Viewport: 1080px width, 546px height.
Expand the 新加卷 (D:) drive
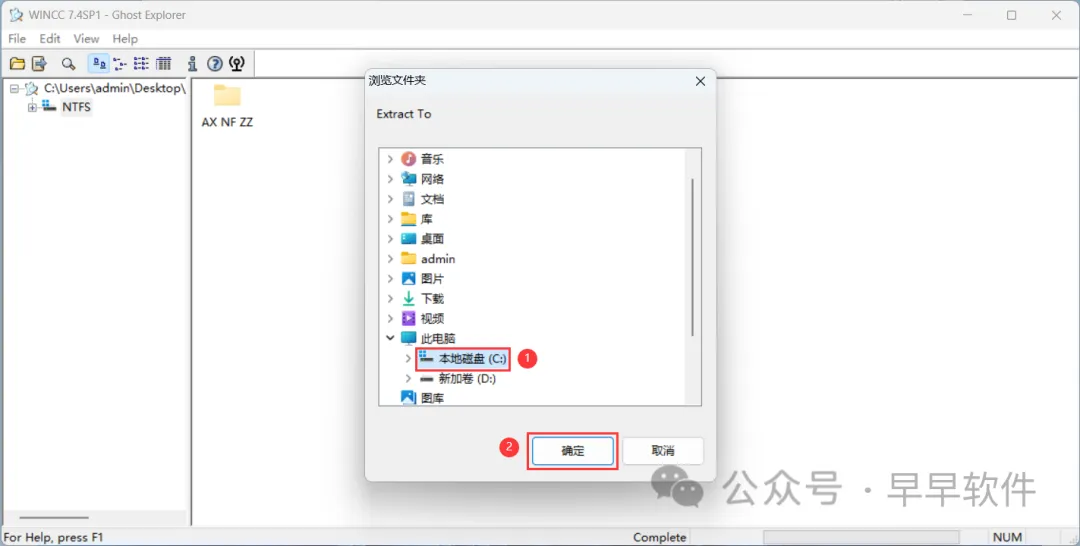point(408,379)
